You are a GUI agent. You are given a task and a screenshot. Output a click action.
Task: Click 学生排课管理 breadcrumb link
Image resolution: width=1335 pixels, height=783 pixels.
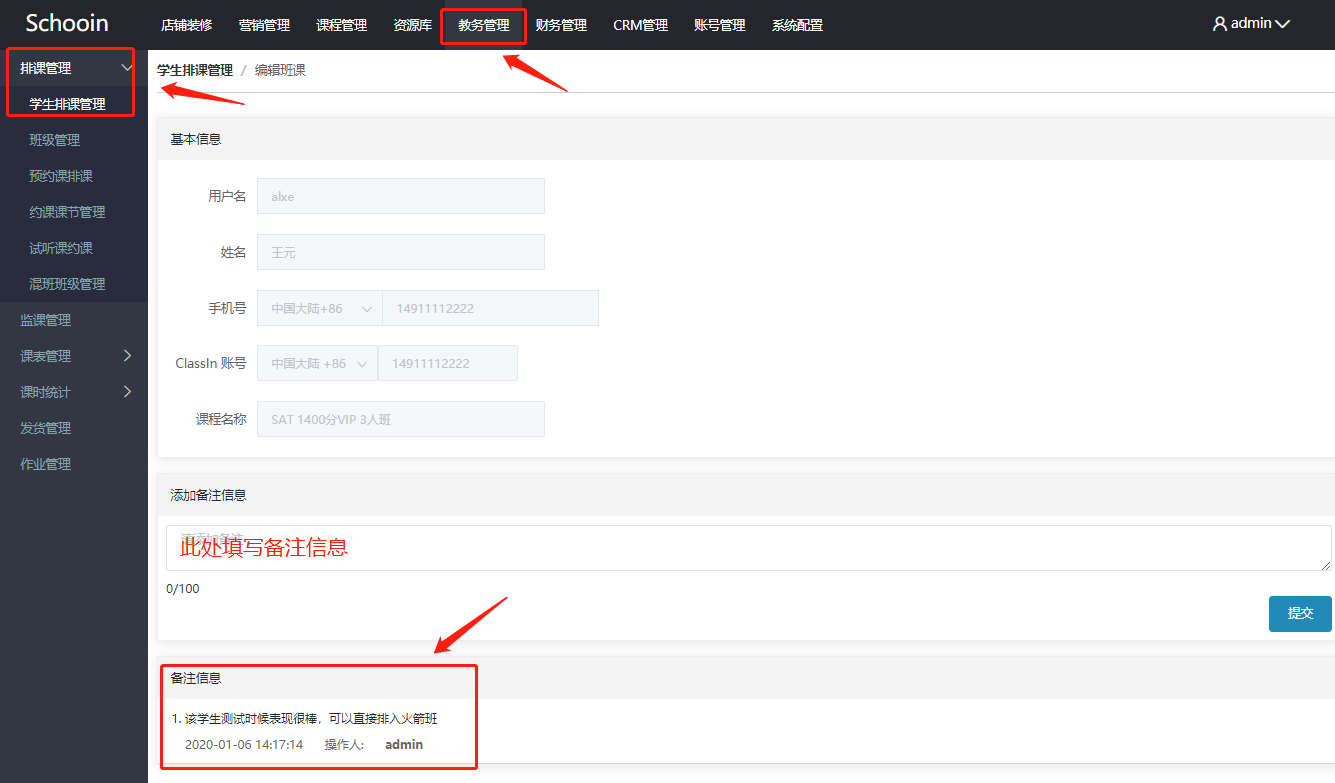tap(195, 70)
